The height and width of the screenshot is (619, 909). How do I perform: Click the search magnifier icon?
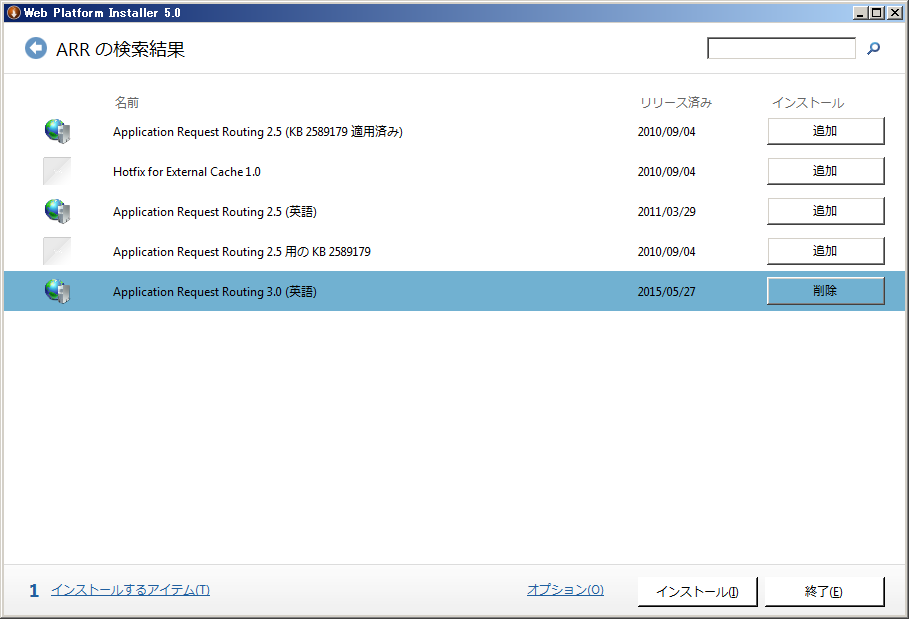(873, 48)
